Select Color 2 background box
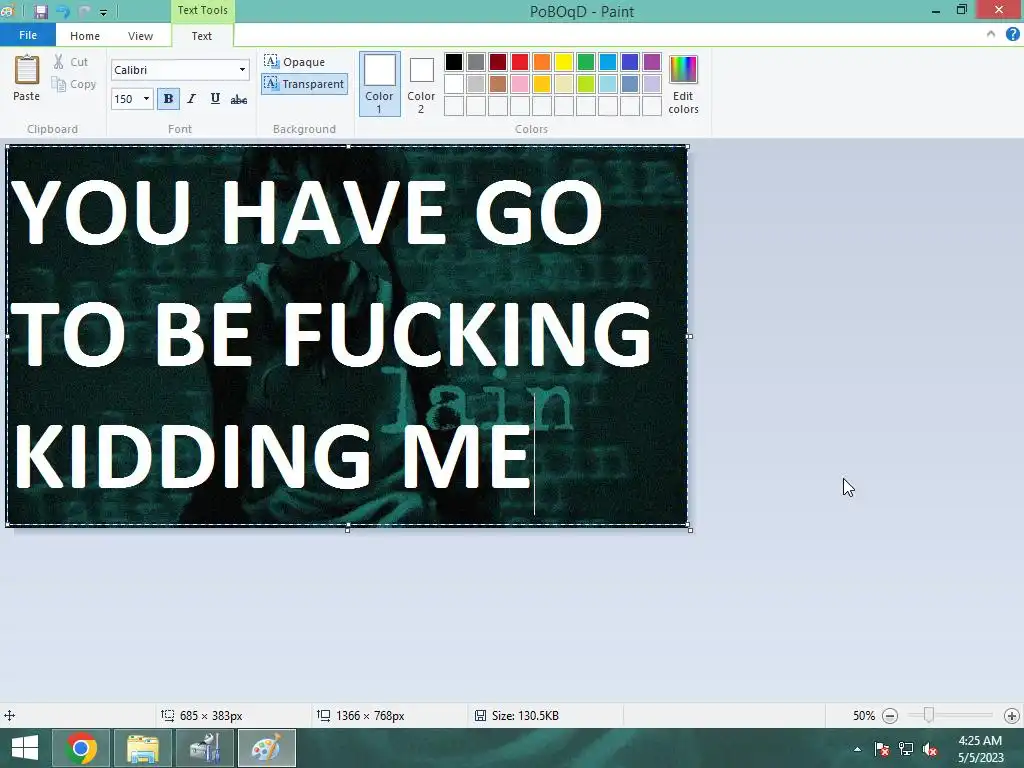 click(x=421, y=84)
